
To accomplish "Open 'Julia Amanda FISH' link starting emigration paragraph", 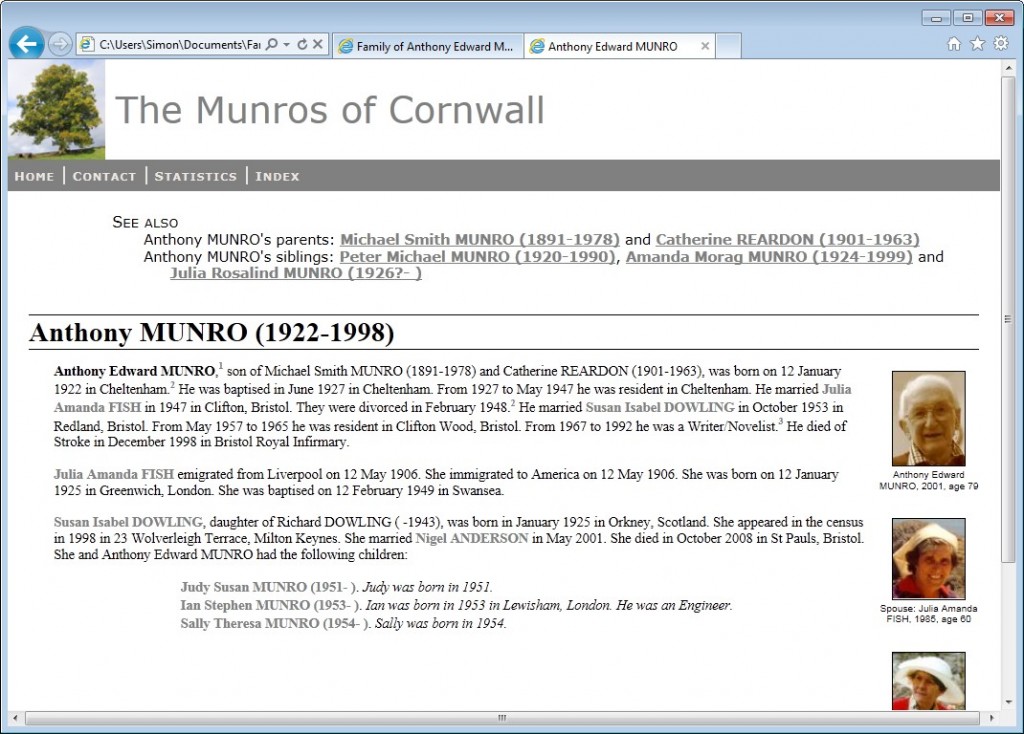I will click(x=114, y=474).
